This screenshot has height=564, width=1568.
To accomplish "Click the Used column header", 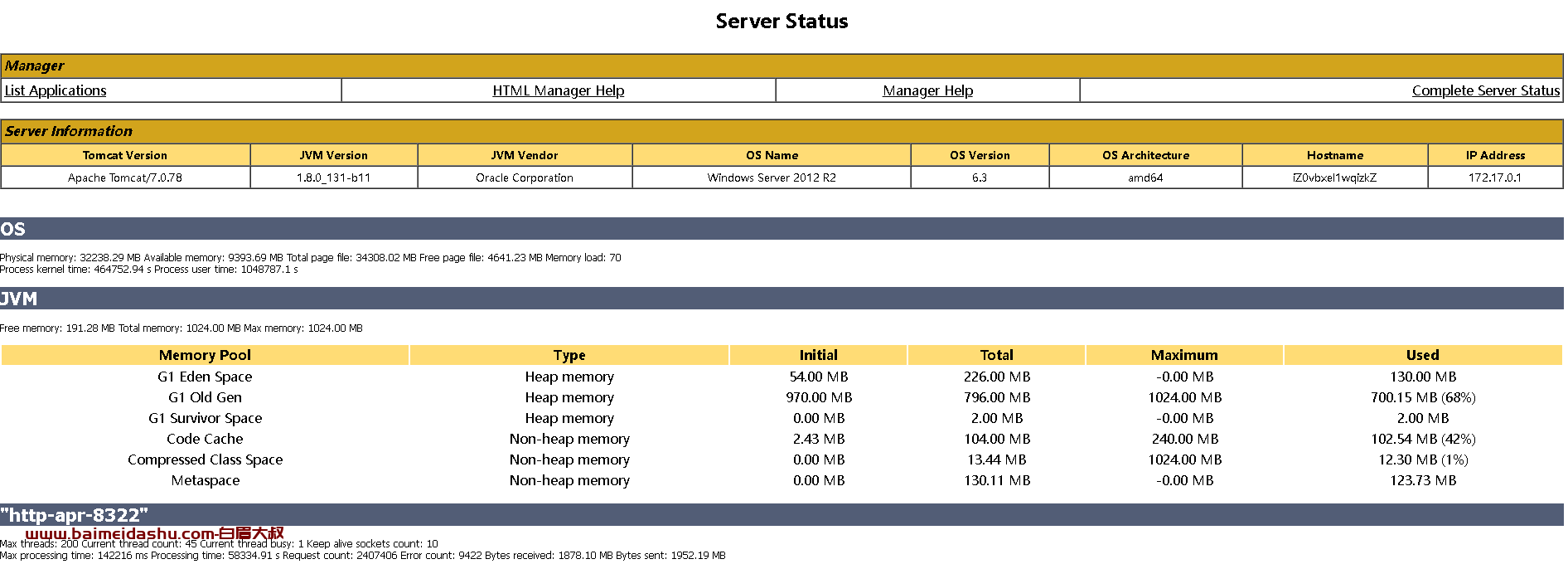I will click(1423, 355).
